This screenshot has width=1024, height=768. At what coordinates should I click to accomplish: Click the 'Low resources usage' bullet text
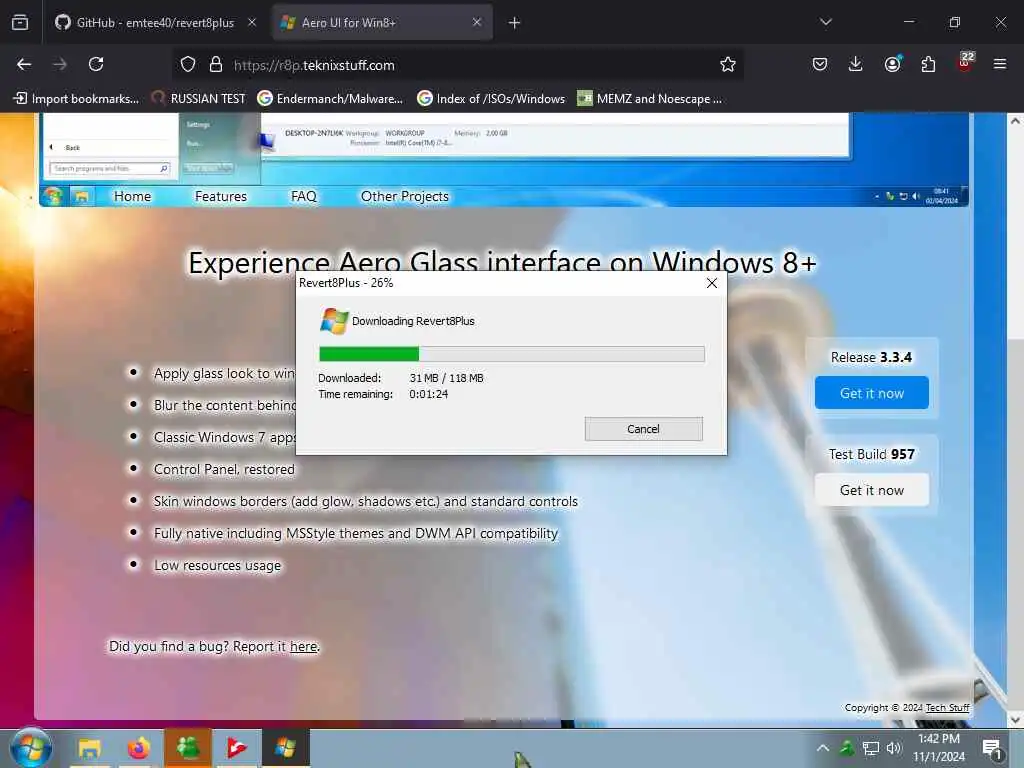click(217, 566)
